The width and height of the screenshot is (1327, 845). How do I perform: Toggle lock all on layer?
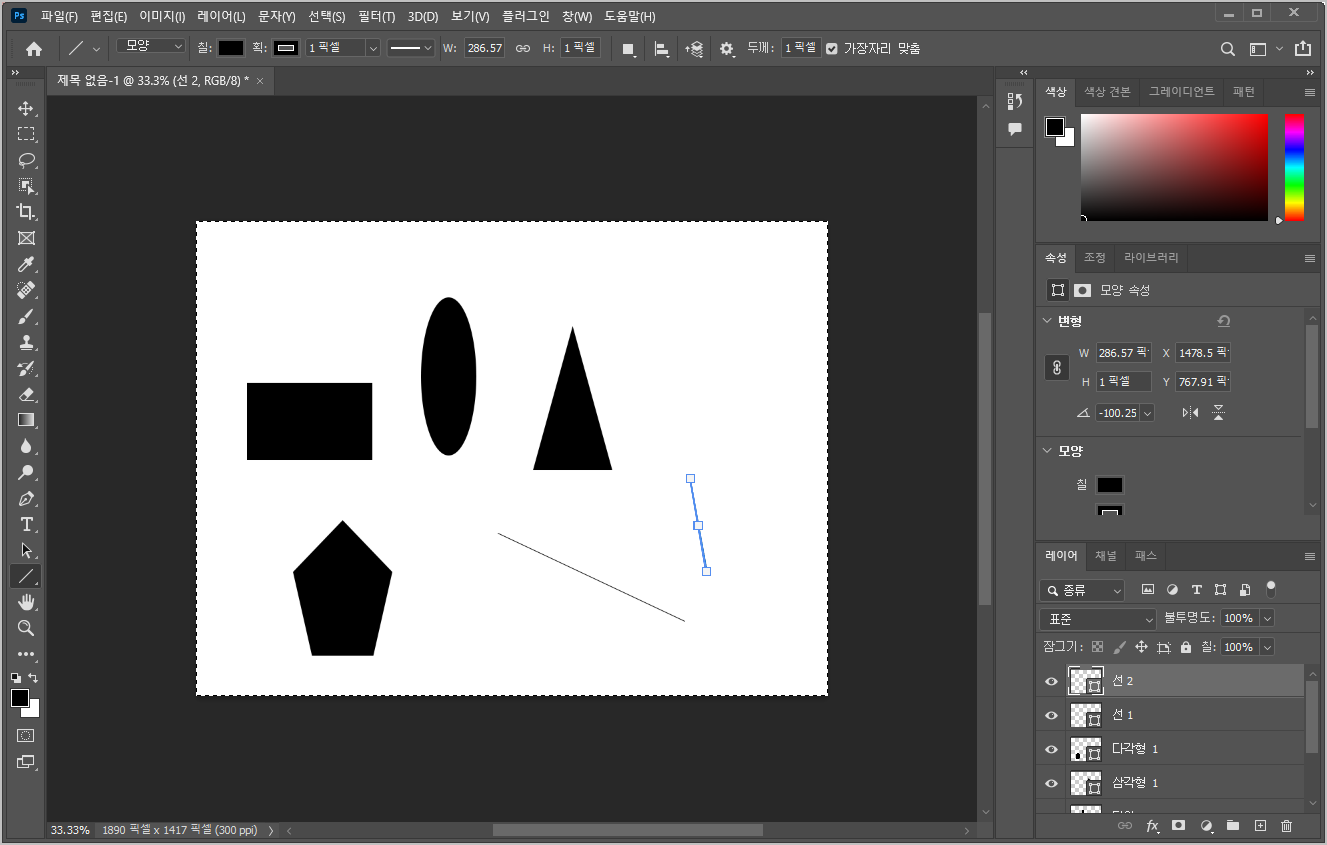[x=1186, y=647]
